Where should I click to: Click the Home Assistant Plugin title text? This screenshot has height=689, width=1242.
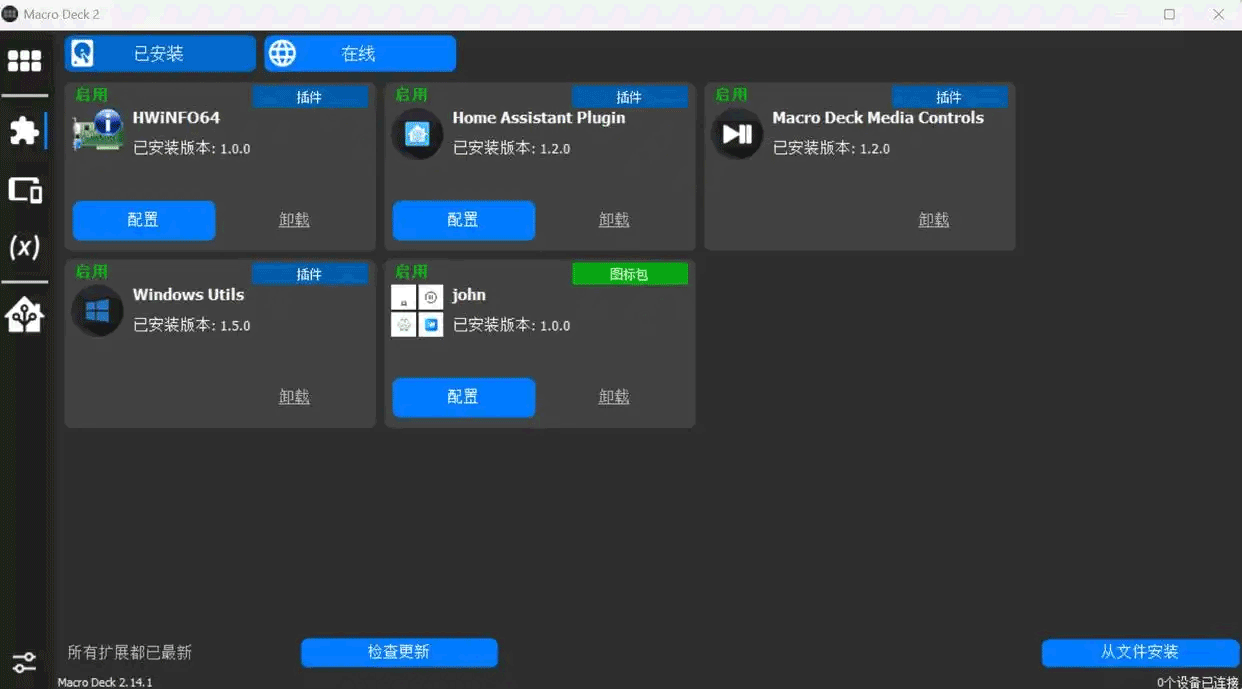(x=539, y=118)
